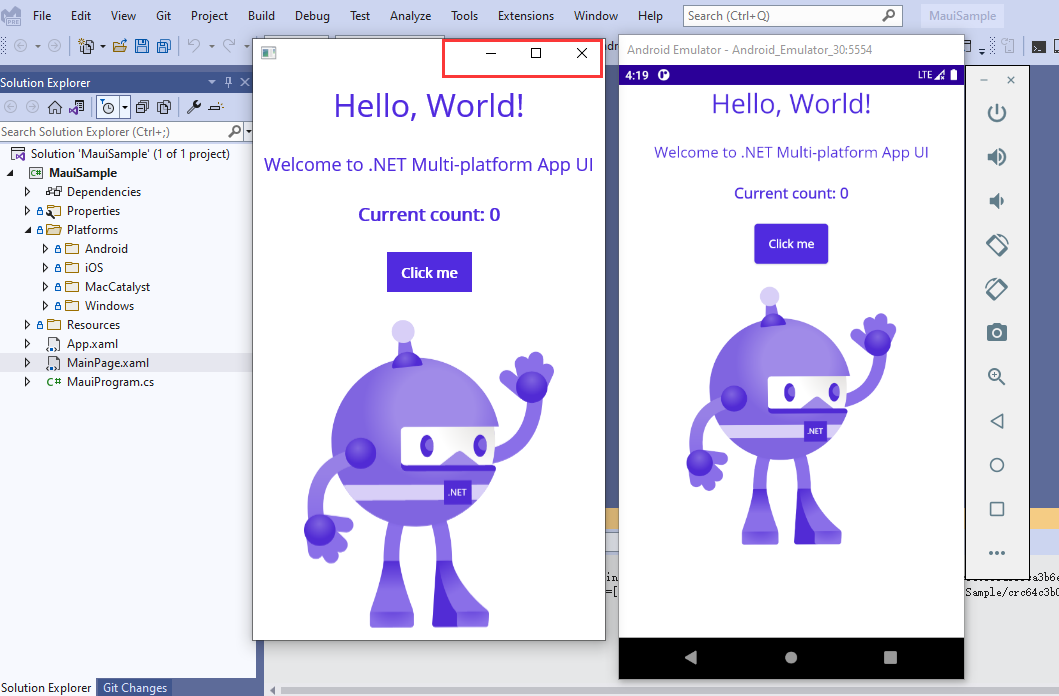Open emulator extended controls (three dots)
The height and width of the screenshot is (696, 1059).
(x=997, y=553)
